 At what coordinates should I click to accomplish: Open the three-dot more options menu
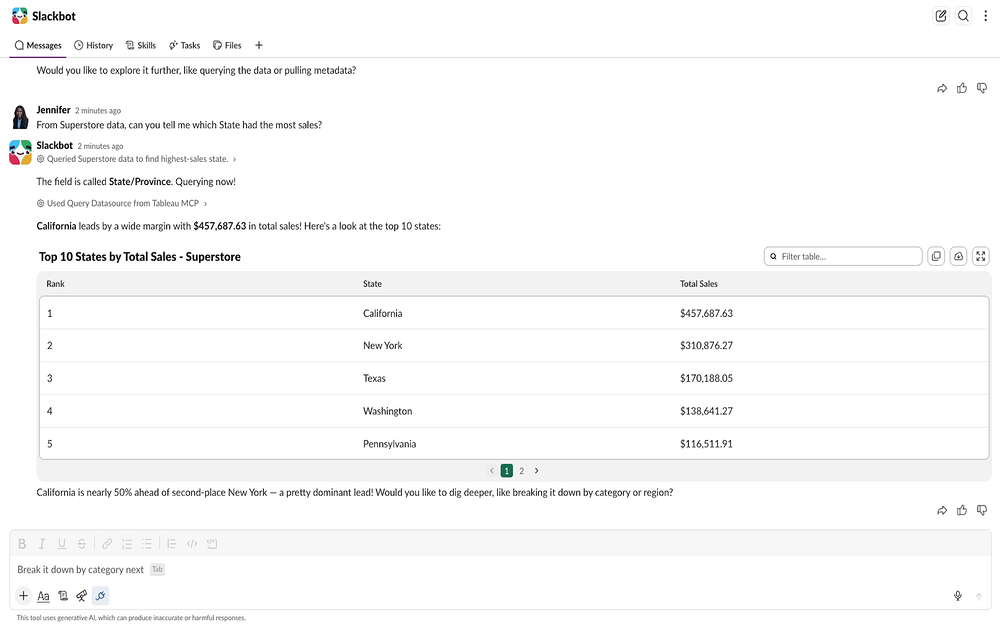985,16
